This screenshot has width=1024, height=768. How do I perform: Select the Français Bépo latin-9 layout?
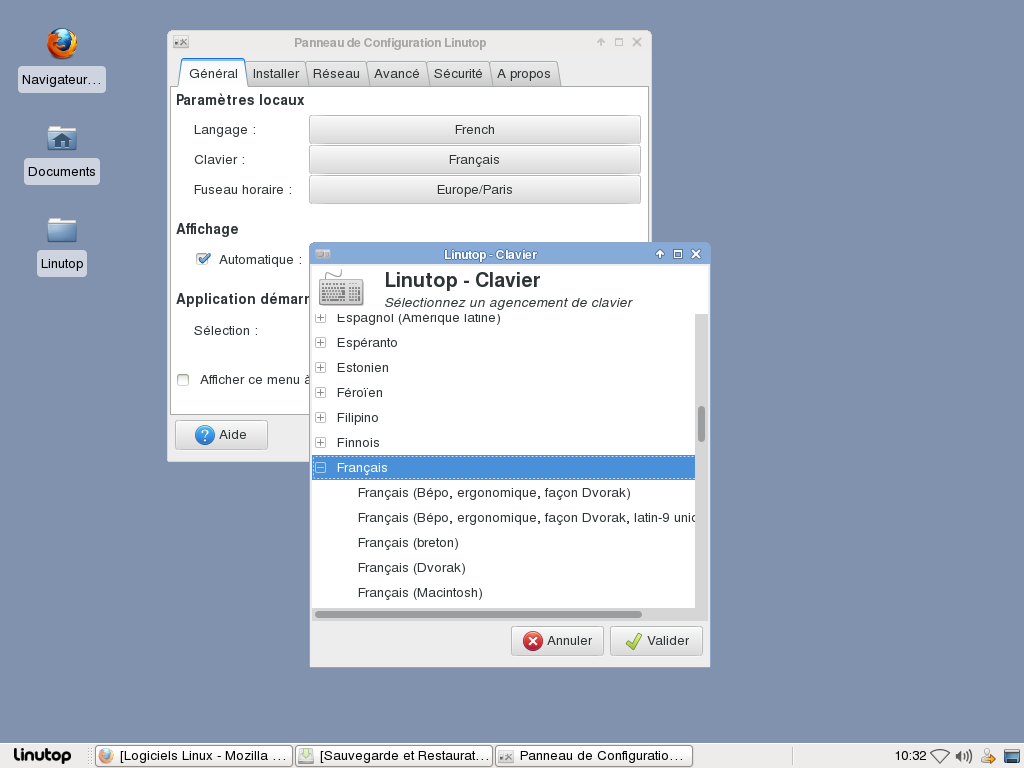click(504, 518)
